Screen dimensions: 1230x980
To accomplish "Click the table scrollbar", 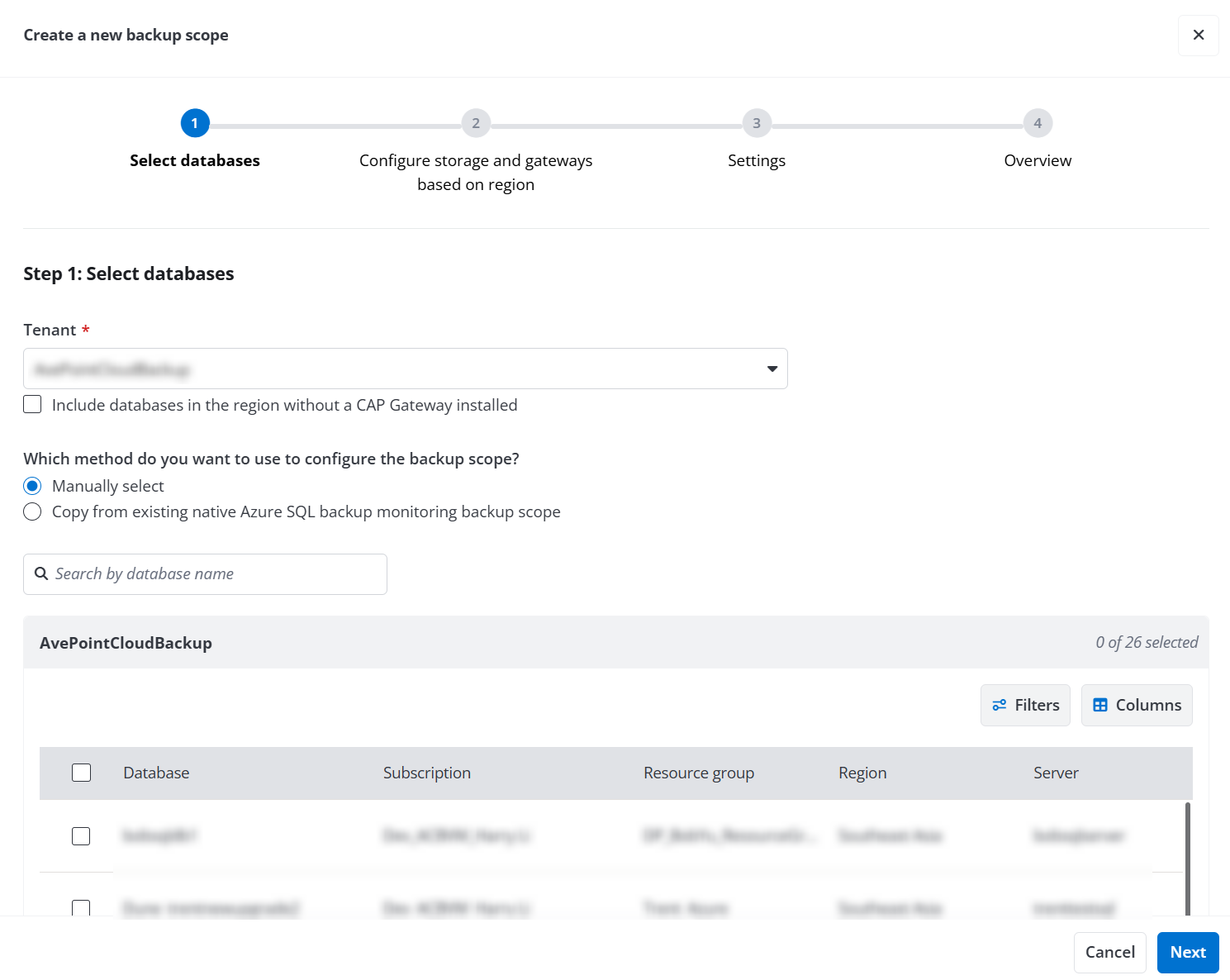I will pos(1187,859).
